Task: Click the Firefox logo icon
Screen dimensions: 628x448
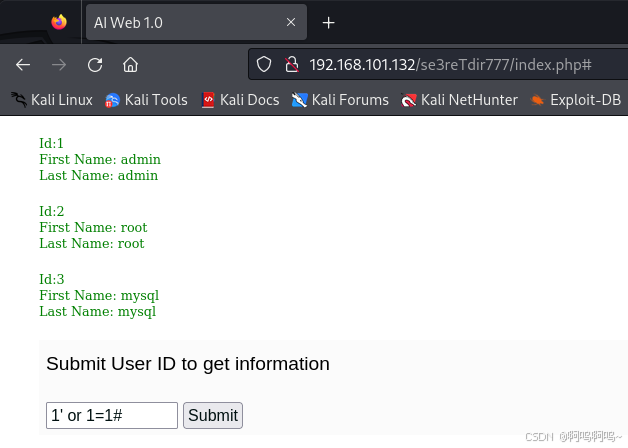Action: point(59,22)
